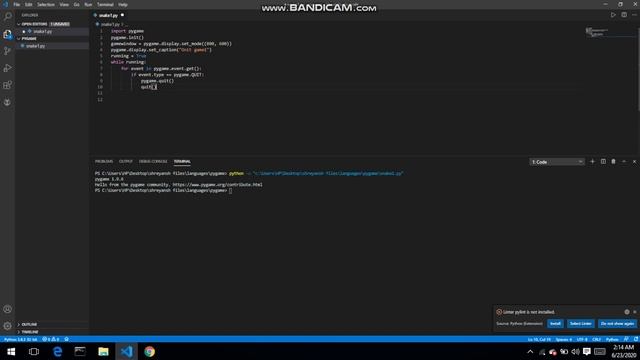The height and width of the screenshot is (360, 640).
Task: Open the Terminal menu
Action: pyautogui.click(x=105, y=4)
